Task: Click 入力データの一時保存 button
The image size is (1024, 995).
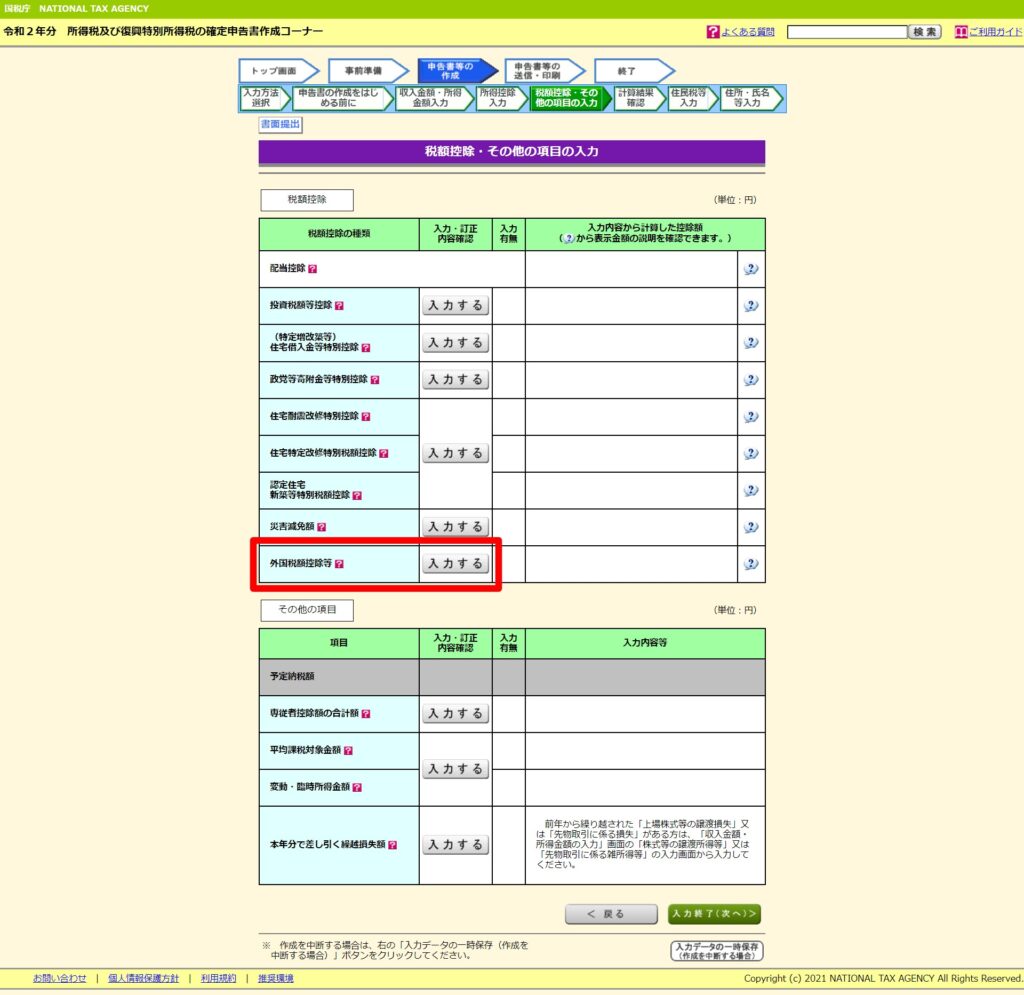Action: (717, 950)
